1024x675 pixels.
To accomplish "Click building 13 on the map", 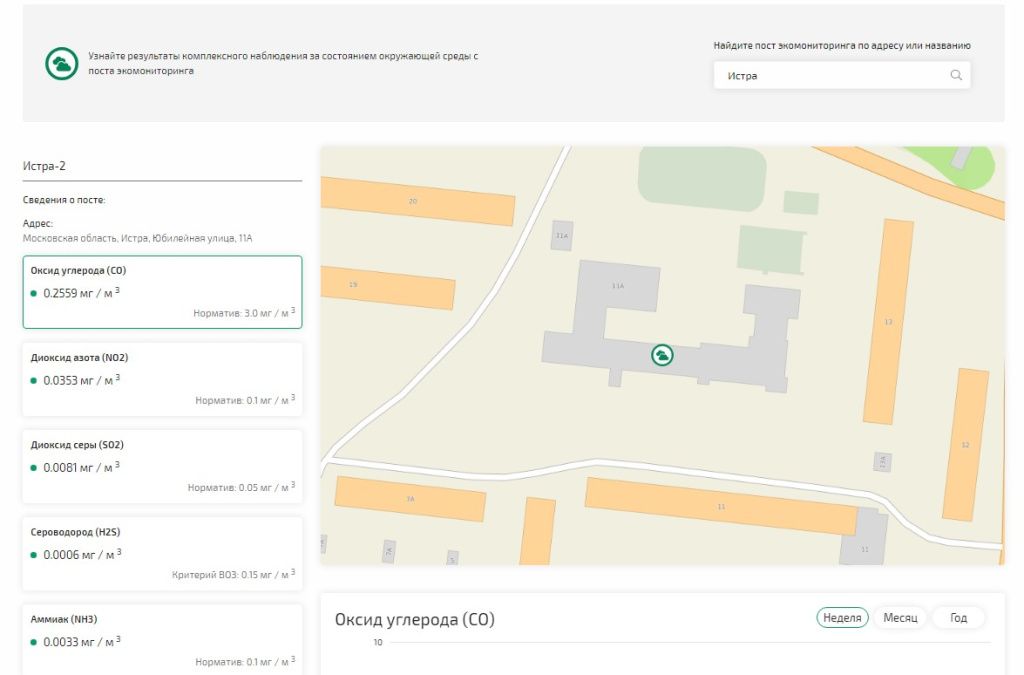I will [887, 322].
